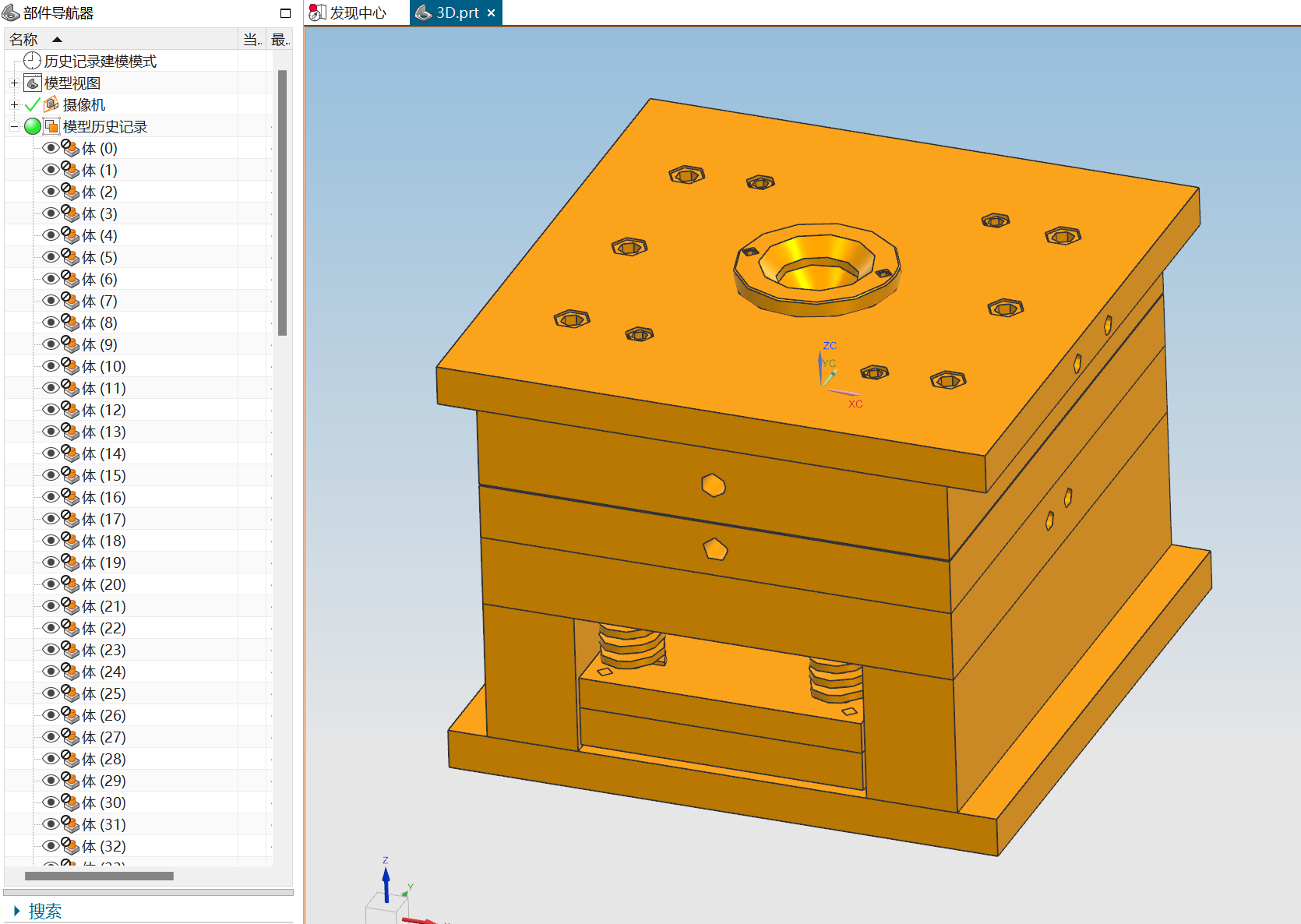Expand the 模型视图 tree node
This screenshot has width=1301, height=924.
(14, 83)
